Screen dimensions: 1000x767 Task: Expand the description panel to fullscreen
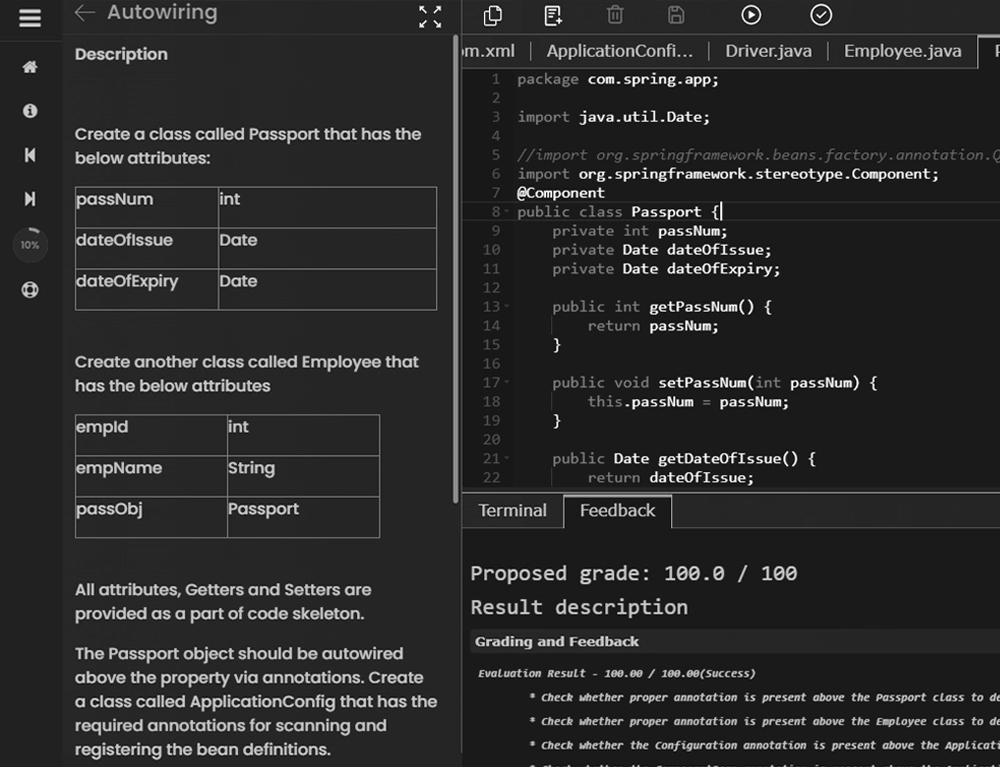pyautogui.click(x=430, y=16)
